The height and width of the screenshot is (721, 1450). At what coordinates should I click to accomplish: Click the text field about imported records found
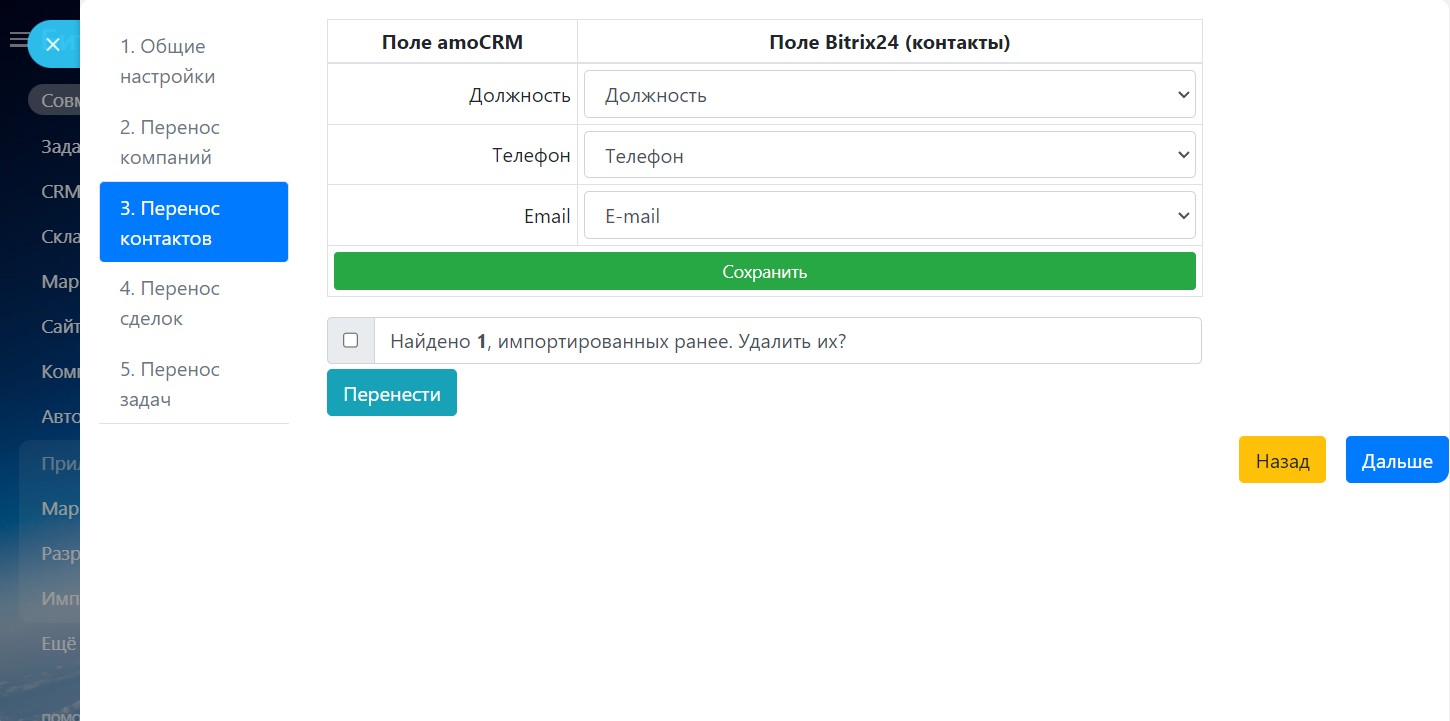coord(788,340)
